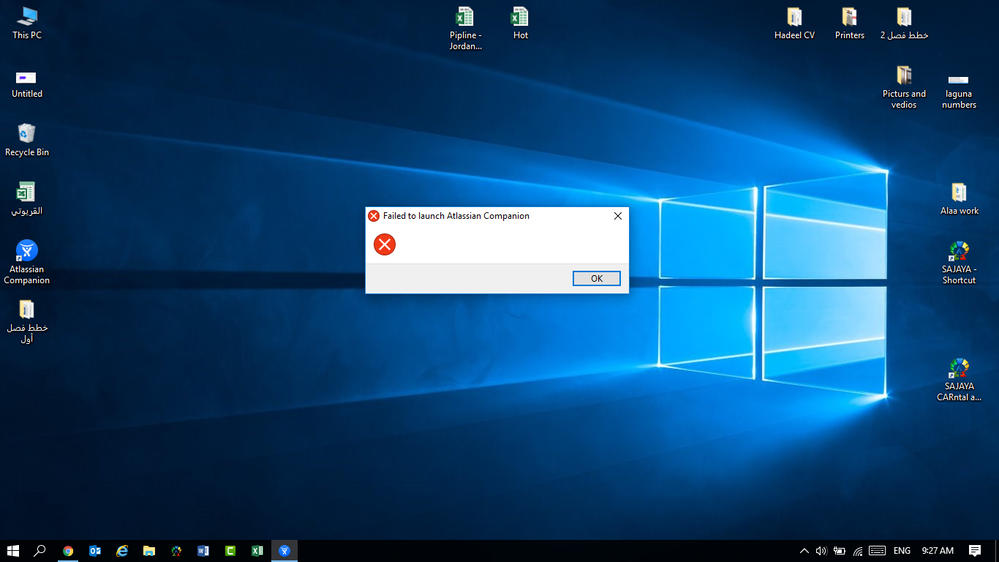The width and height of the screenshot is (999, 562).
Task: Open the battery power status icon
Action: click(x=840, y=551)
